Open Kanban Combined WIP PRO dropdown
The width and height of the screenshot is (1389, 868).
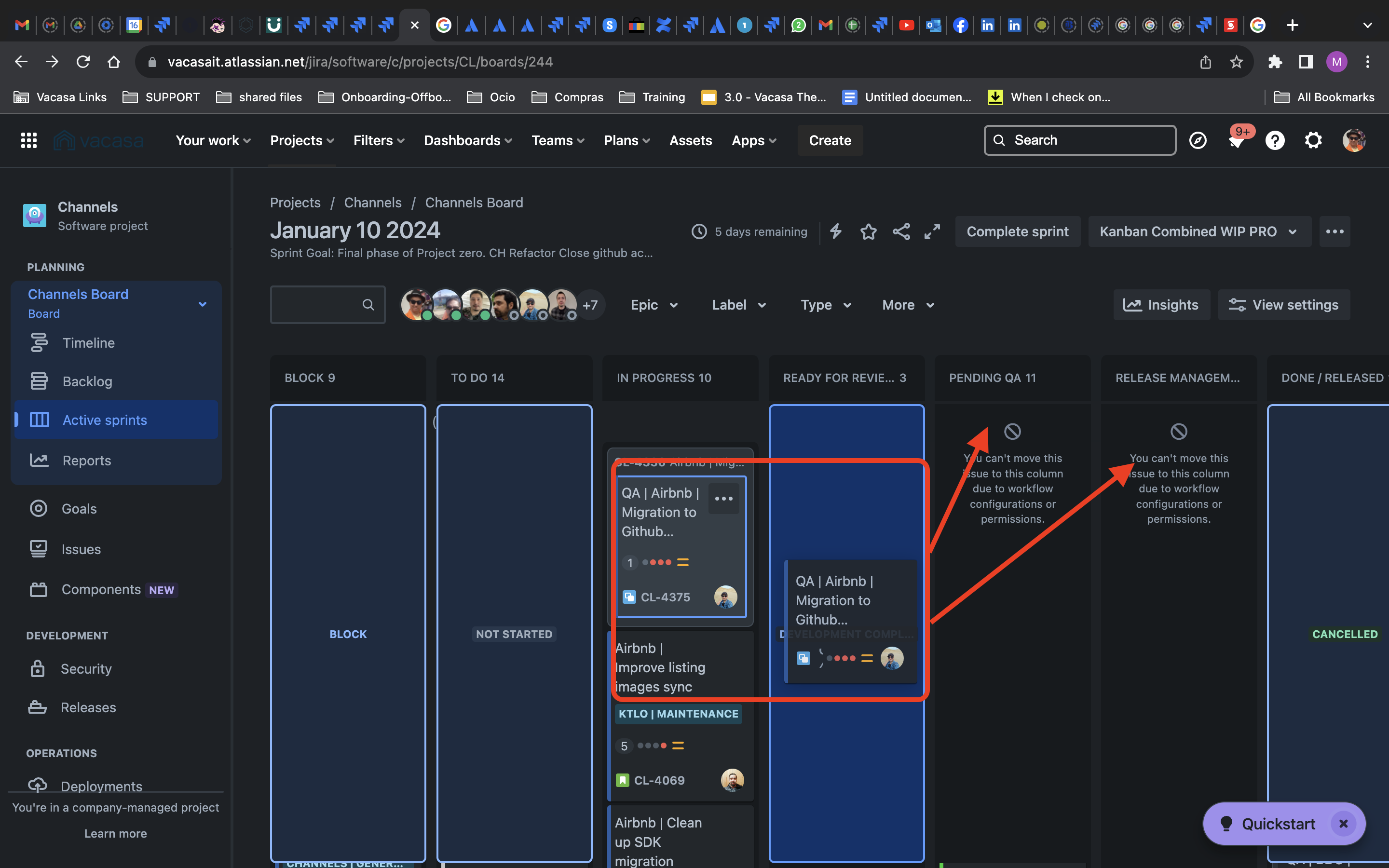(1199, 231)
